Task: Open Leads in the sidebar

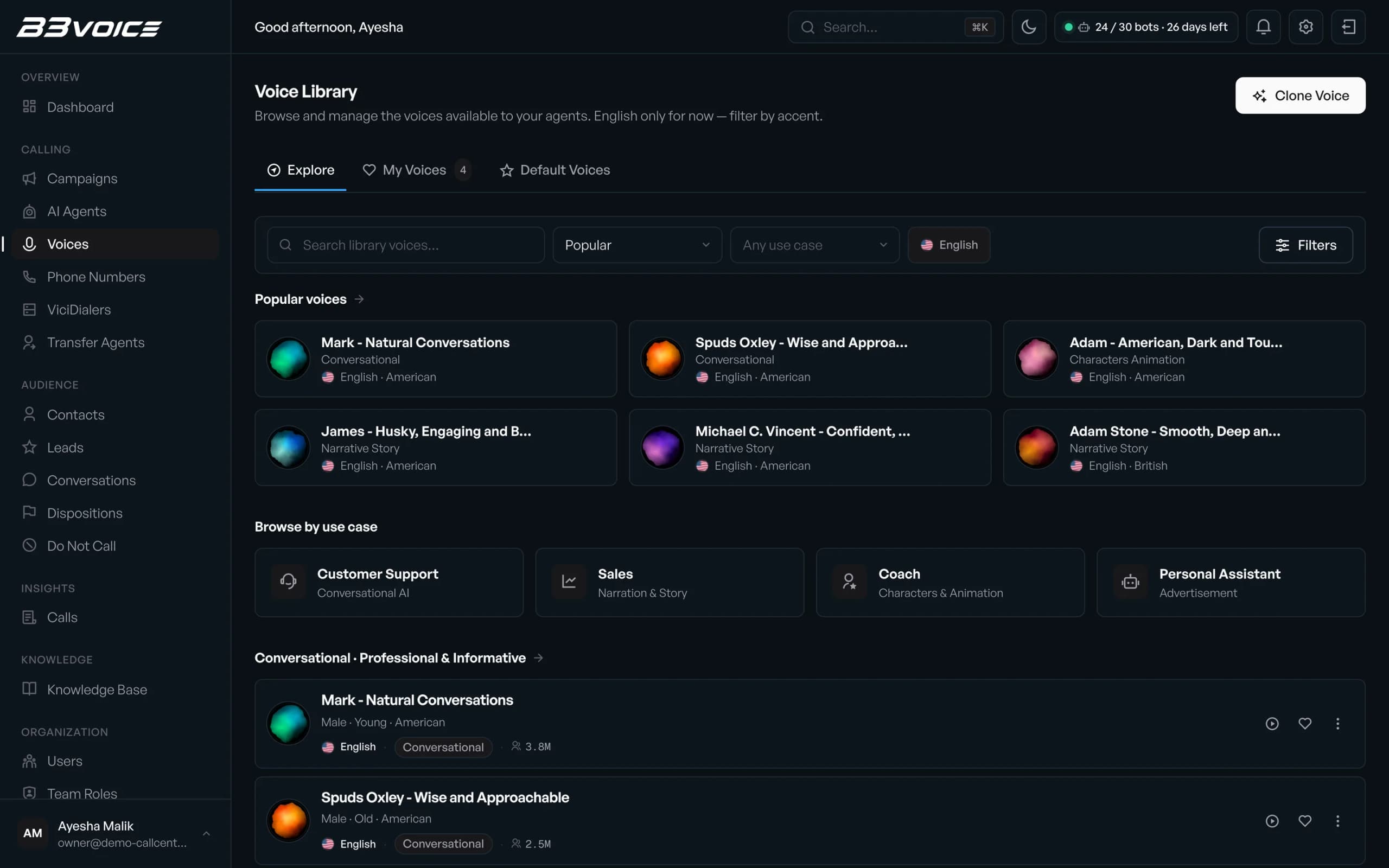Action: point(116,447)
